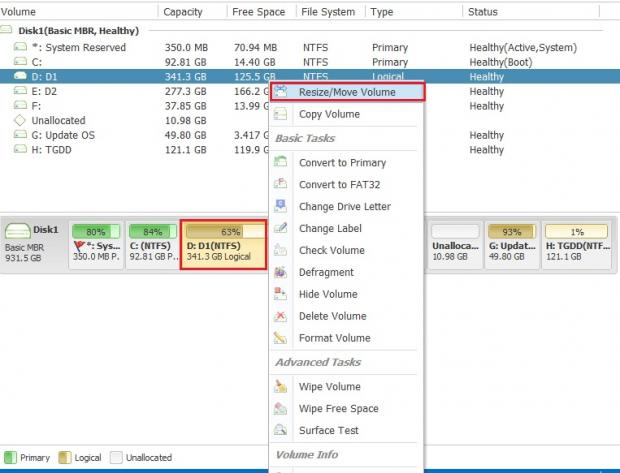The width and height of the screenshot is (620, 473).
Task: Click the H: TGDD 1% usage bar
Action: (x=576, y=231)
